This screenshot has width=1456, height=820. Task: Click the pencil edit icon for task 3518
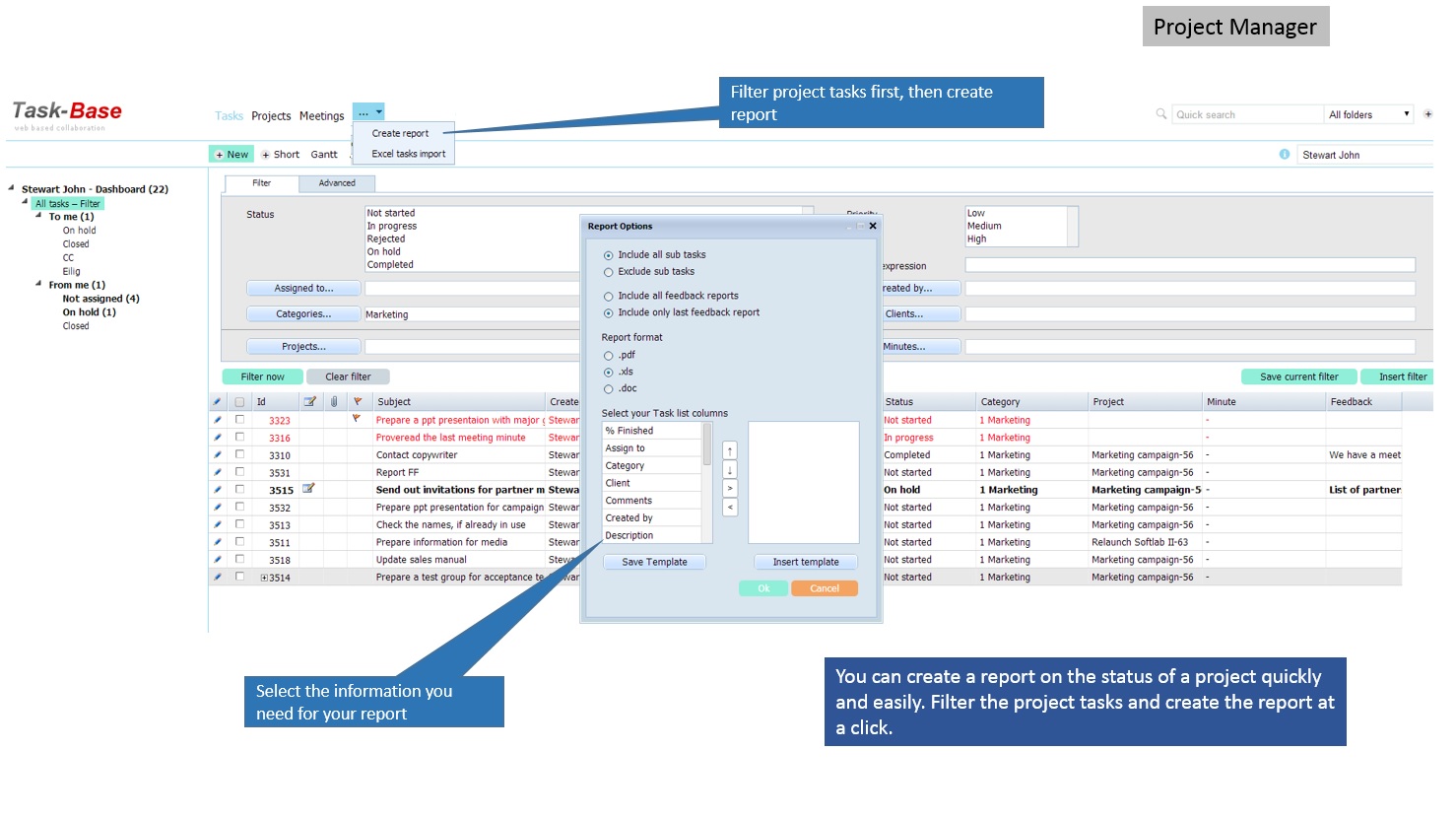(x=217, y=560)
